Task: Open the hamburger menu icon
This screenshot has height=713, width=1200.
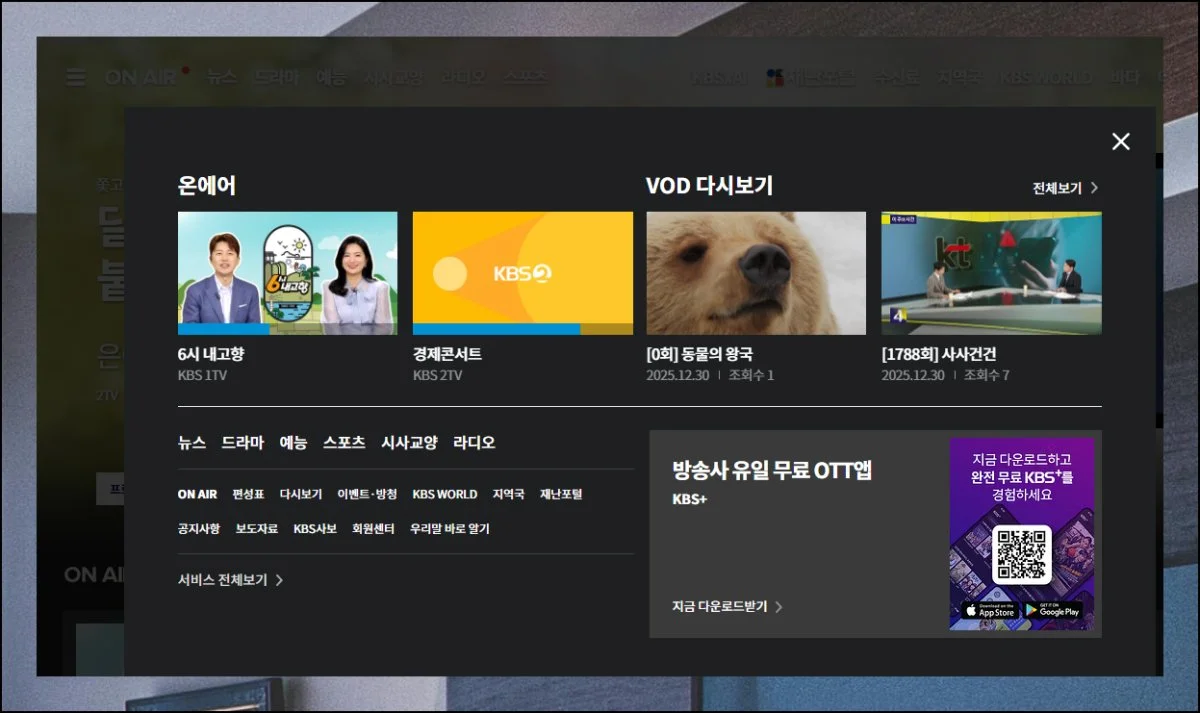Action: (x=76, y=77)
